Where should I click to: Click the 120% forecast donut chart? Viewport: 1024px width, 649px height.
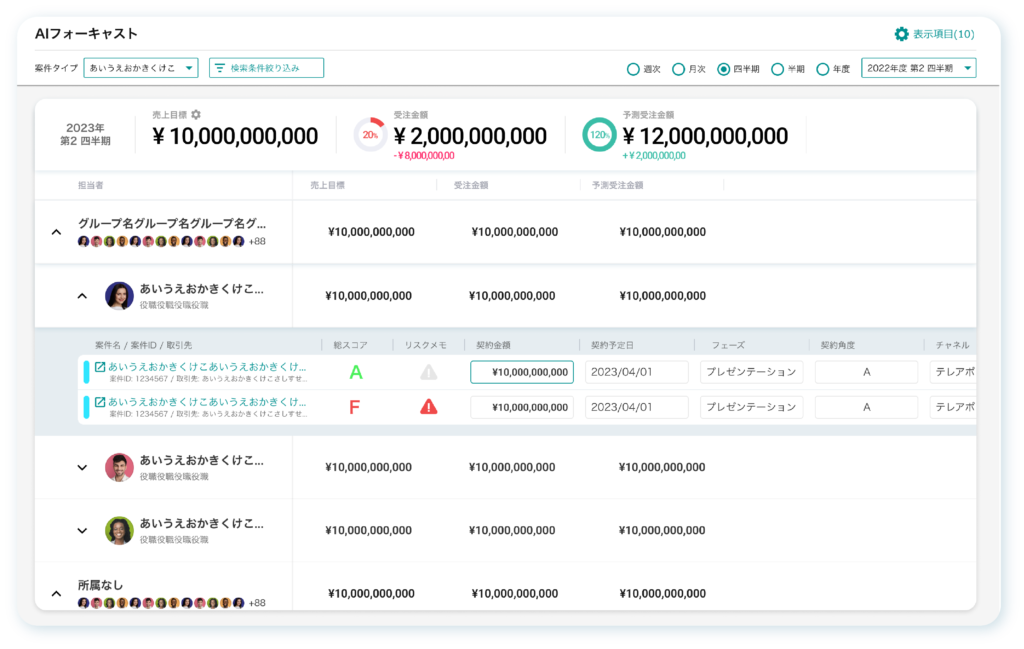tap(599, 135)
